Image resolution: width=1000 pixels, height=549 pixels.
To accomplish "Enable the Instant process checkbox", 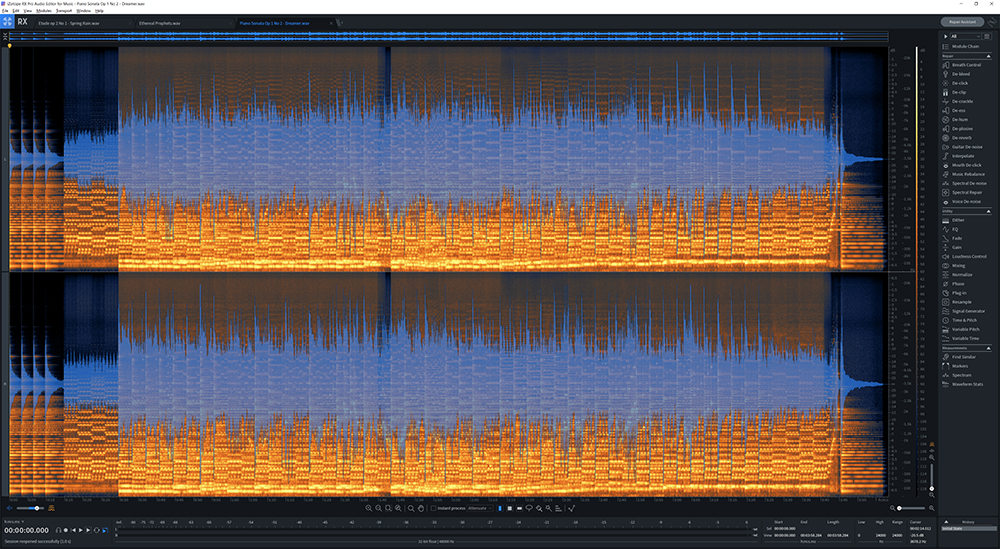I will 433,508.
